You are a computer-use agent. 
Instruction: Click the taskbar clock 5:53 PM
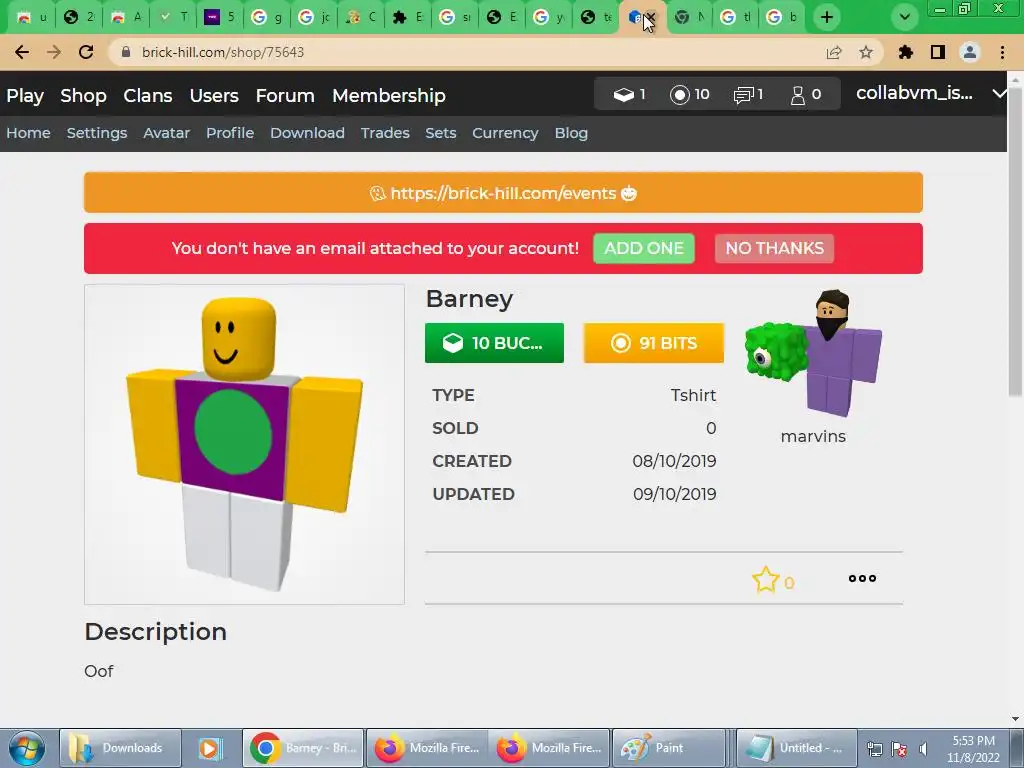pos(973,741)
